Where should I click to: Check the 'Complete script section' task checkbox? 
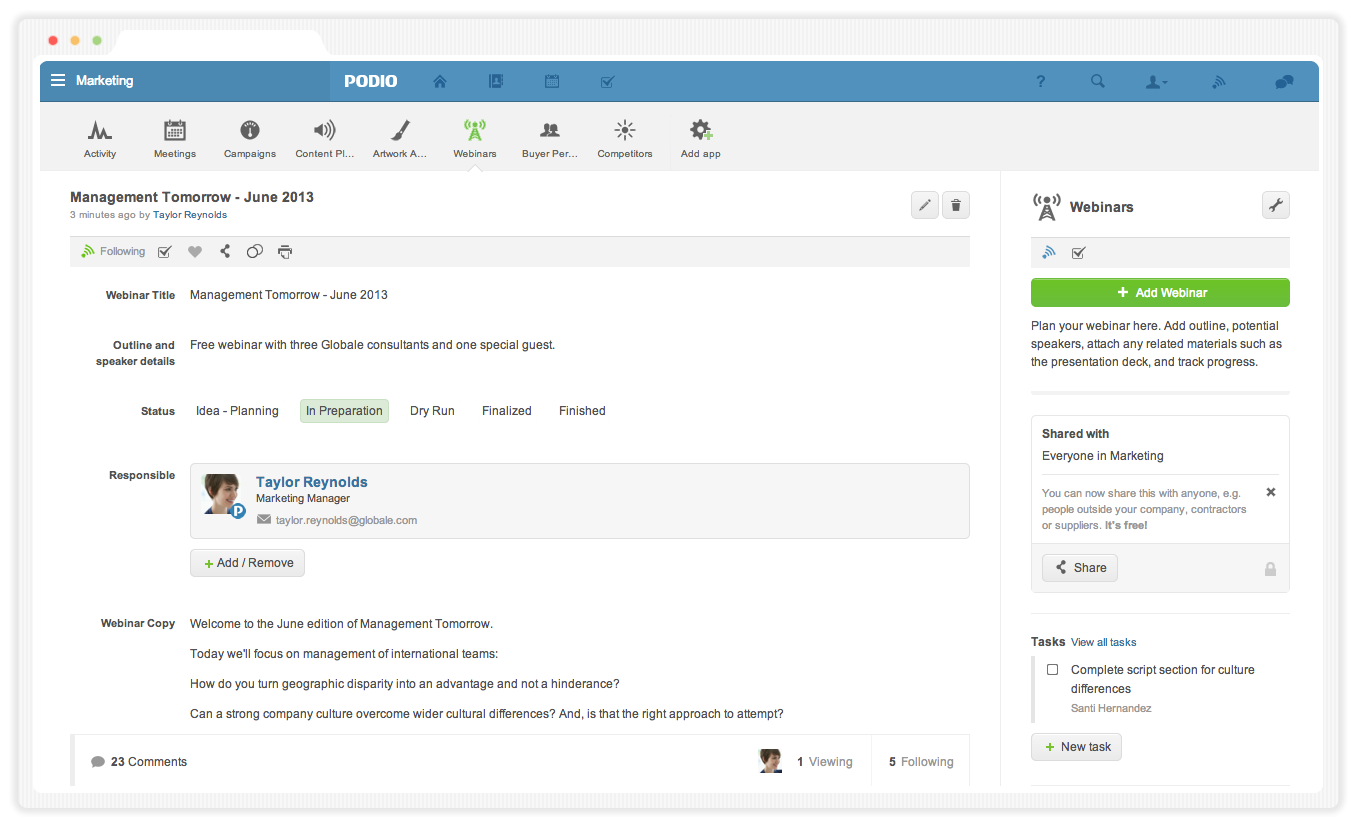pyautogui.click(x=1052, y=670)
